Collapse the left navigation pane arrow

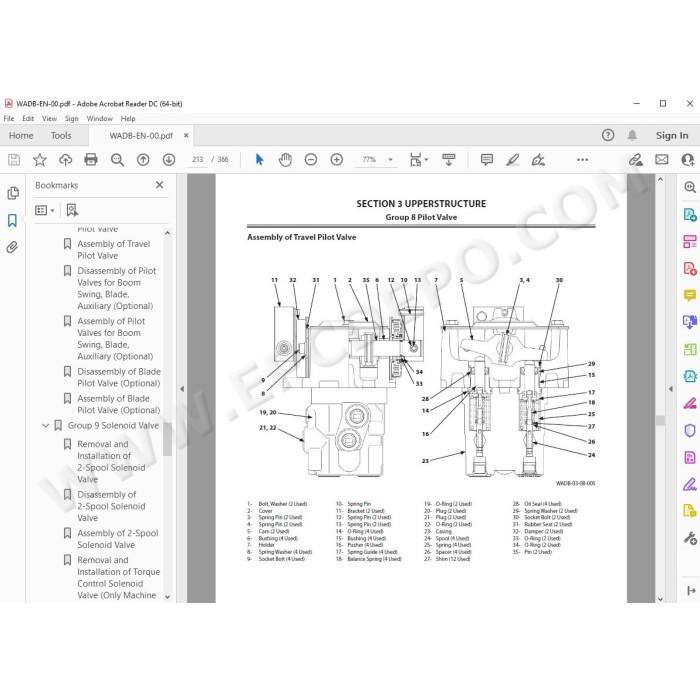tap(182, 389)
